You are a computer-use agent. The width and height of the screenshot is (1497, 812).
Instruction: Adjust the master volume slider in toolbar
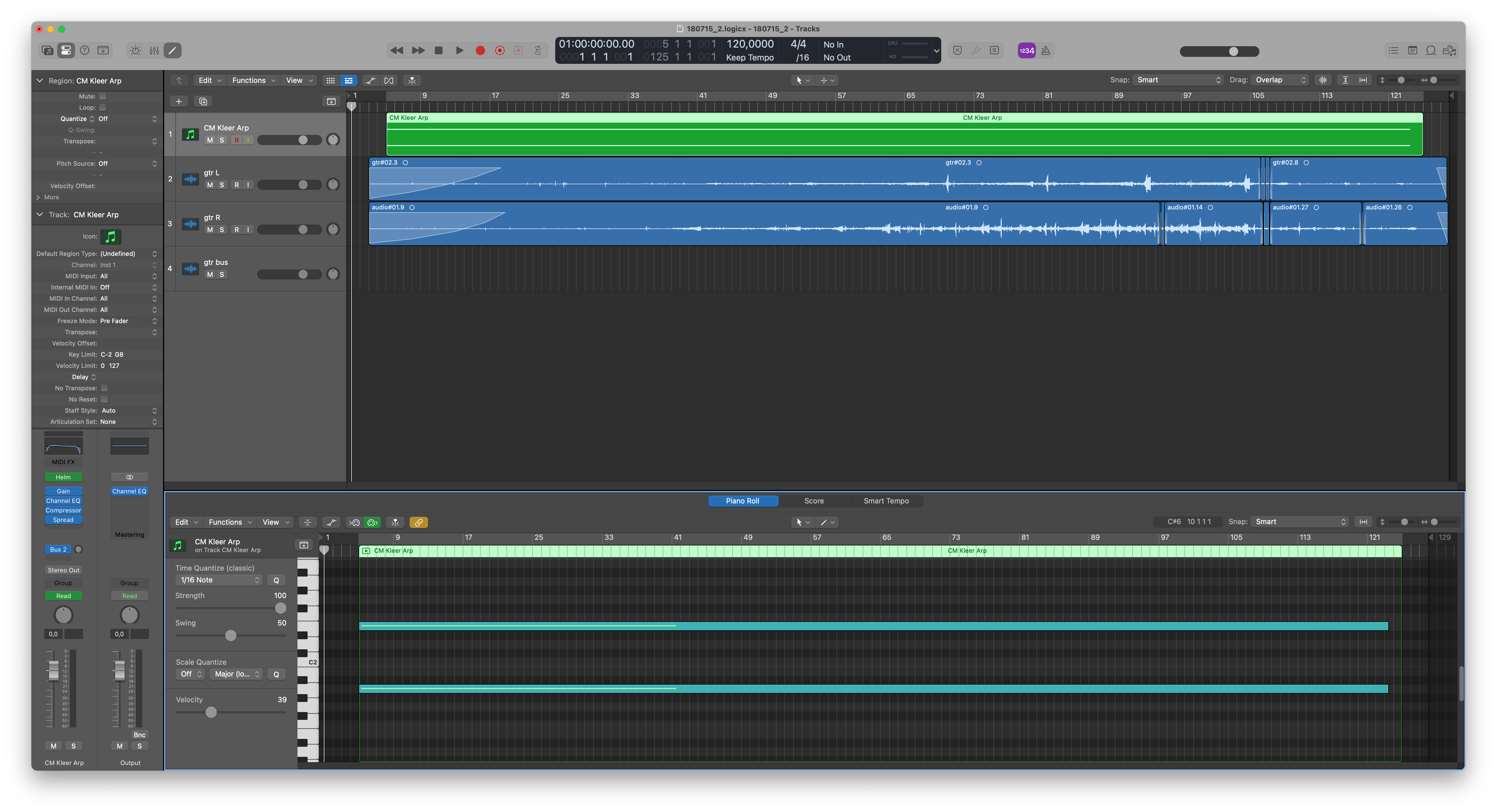1219,52
